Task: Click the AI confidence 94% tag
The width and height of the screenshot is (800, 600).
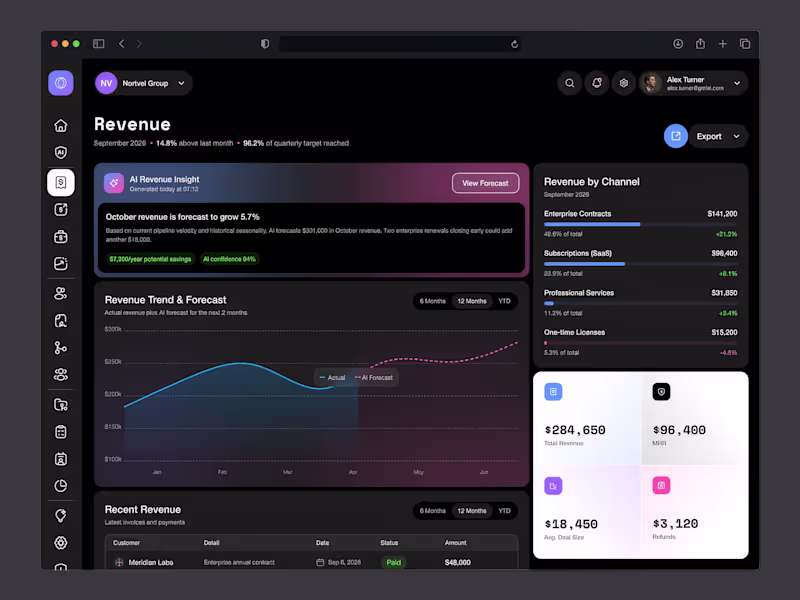Action: pyautogui.click(x=229, y=259)
